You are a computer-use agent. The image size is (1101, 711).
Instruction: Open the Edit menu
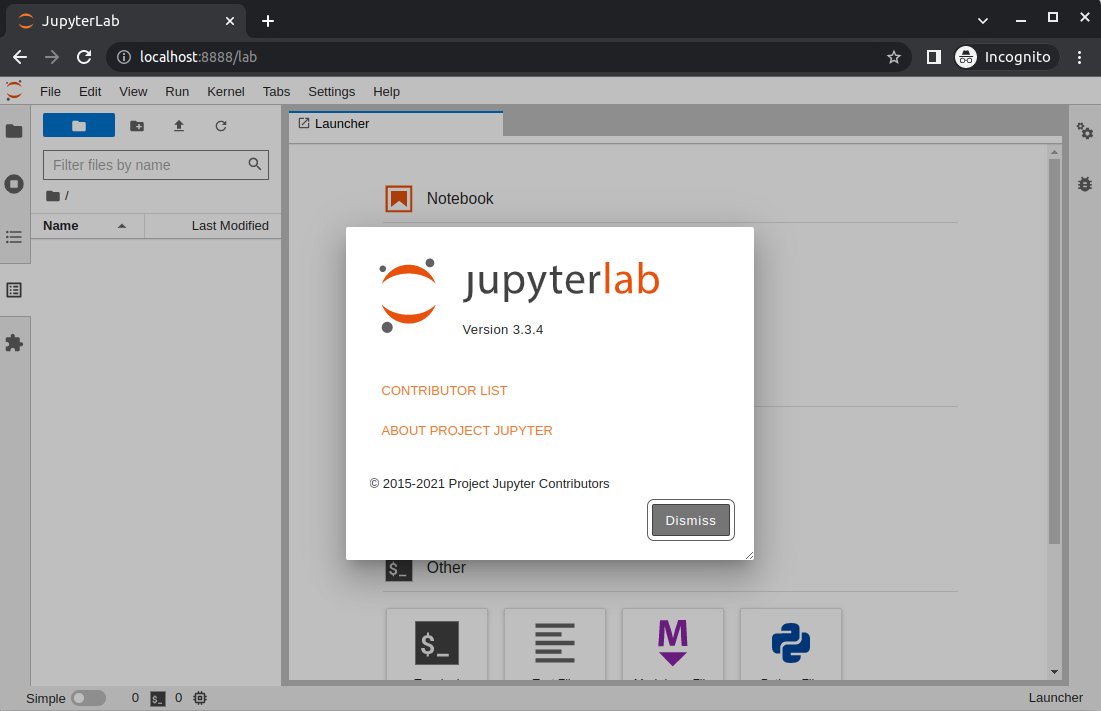(x=90, y=92)
